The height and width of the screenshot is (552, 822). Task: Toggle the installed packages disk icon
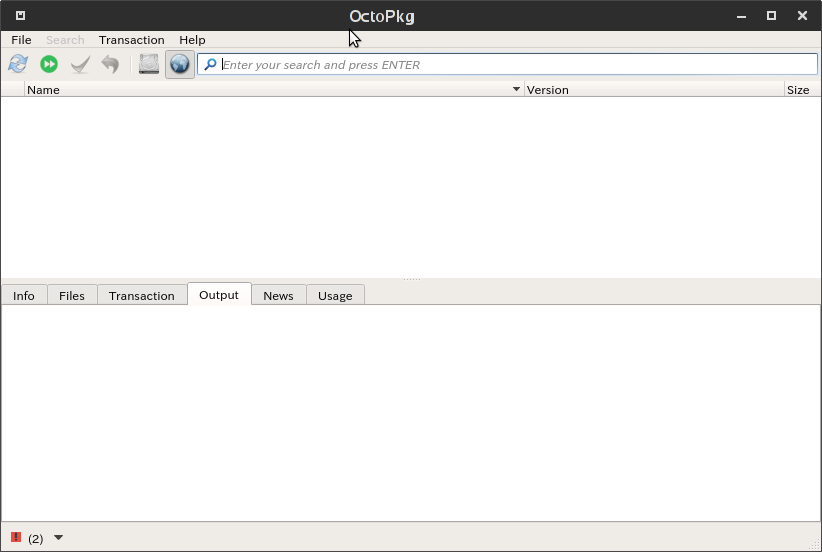[x=149, y=64]
